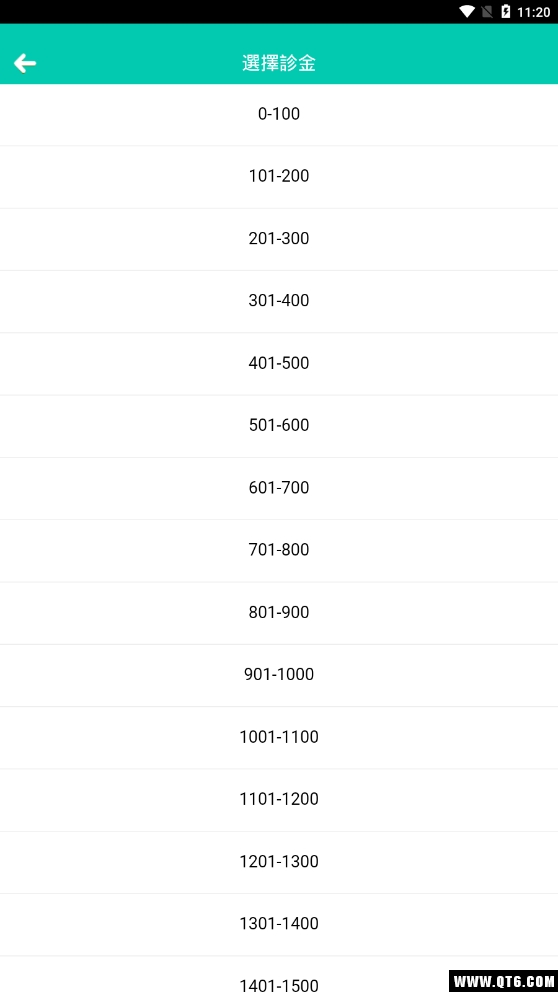
Task: Tap the no-SIM signal icon
Action: [487, 11]
